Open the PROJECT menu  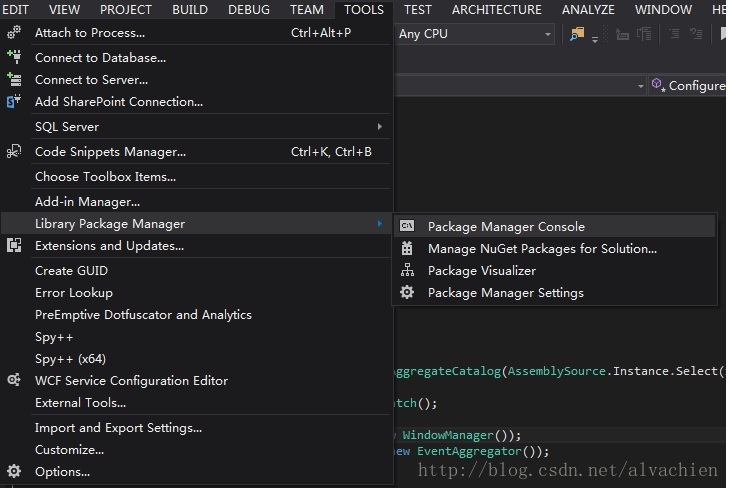coord(126,9)
